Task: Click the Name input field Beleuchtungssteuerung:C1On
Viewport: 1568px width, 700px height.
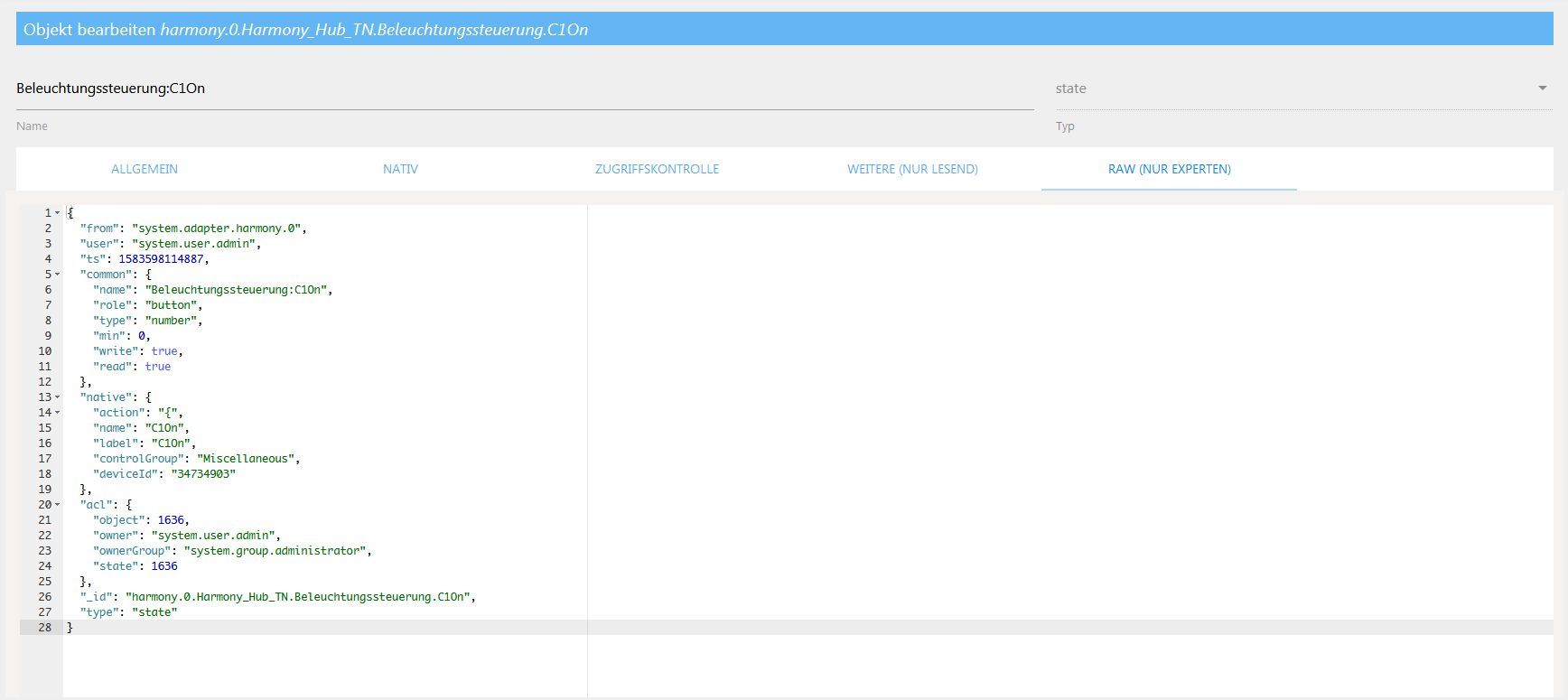Action: [x=525, y=89]
